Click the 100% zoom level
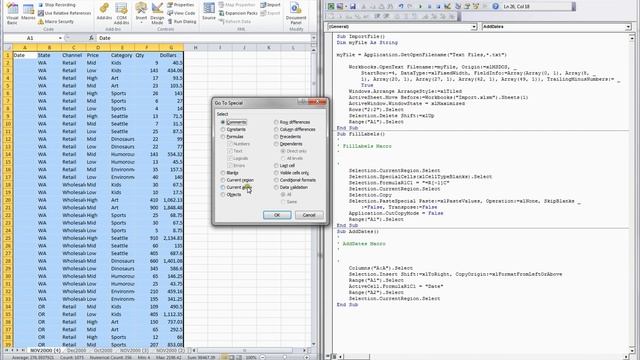This screenshot has height=360, width=640. pyautogui.click(x=251, y=357)
